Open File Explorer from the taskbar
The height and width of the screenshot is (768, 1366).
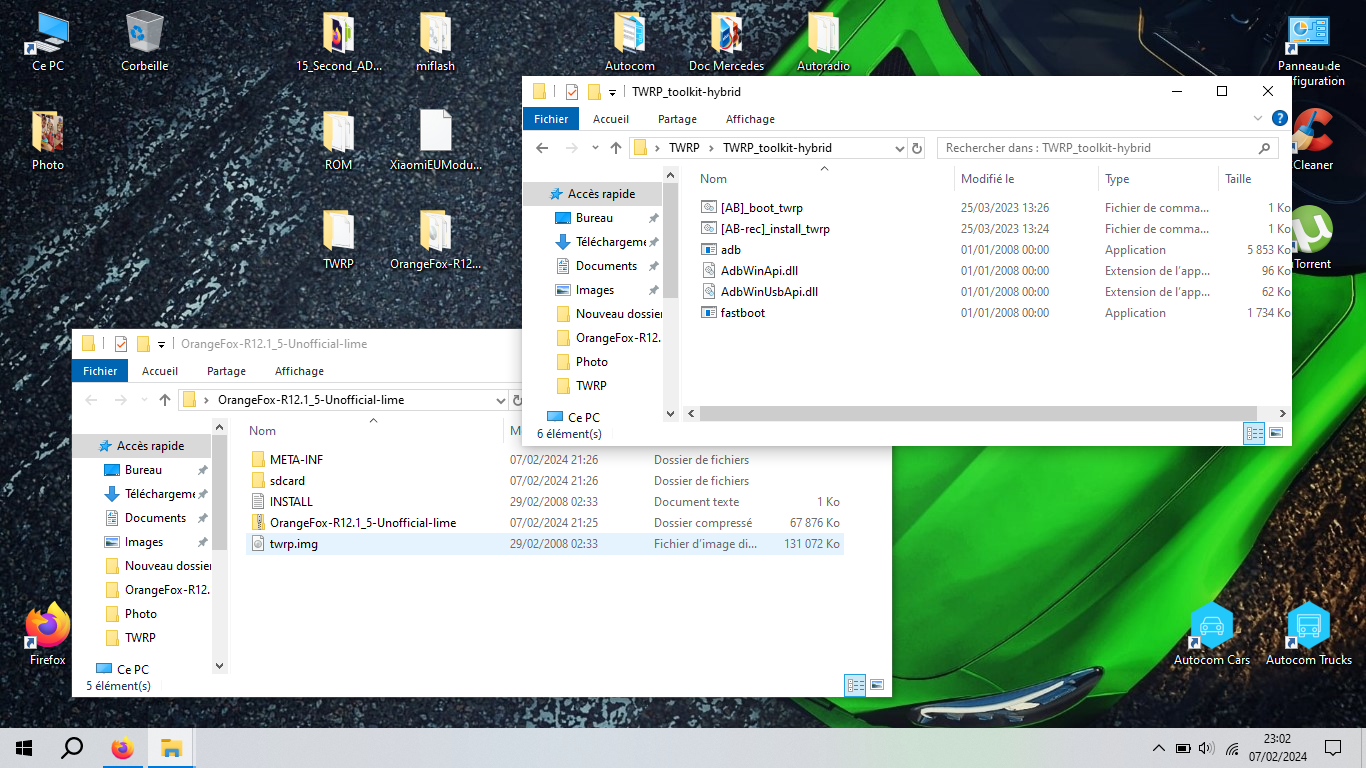(x=171, y=748)
